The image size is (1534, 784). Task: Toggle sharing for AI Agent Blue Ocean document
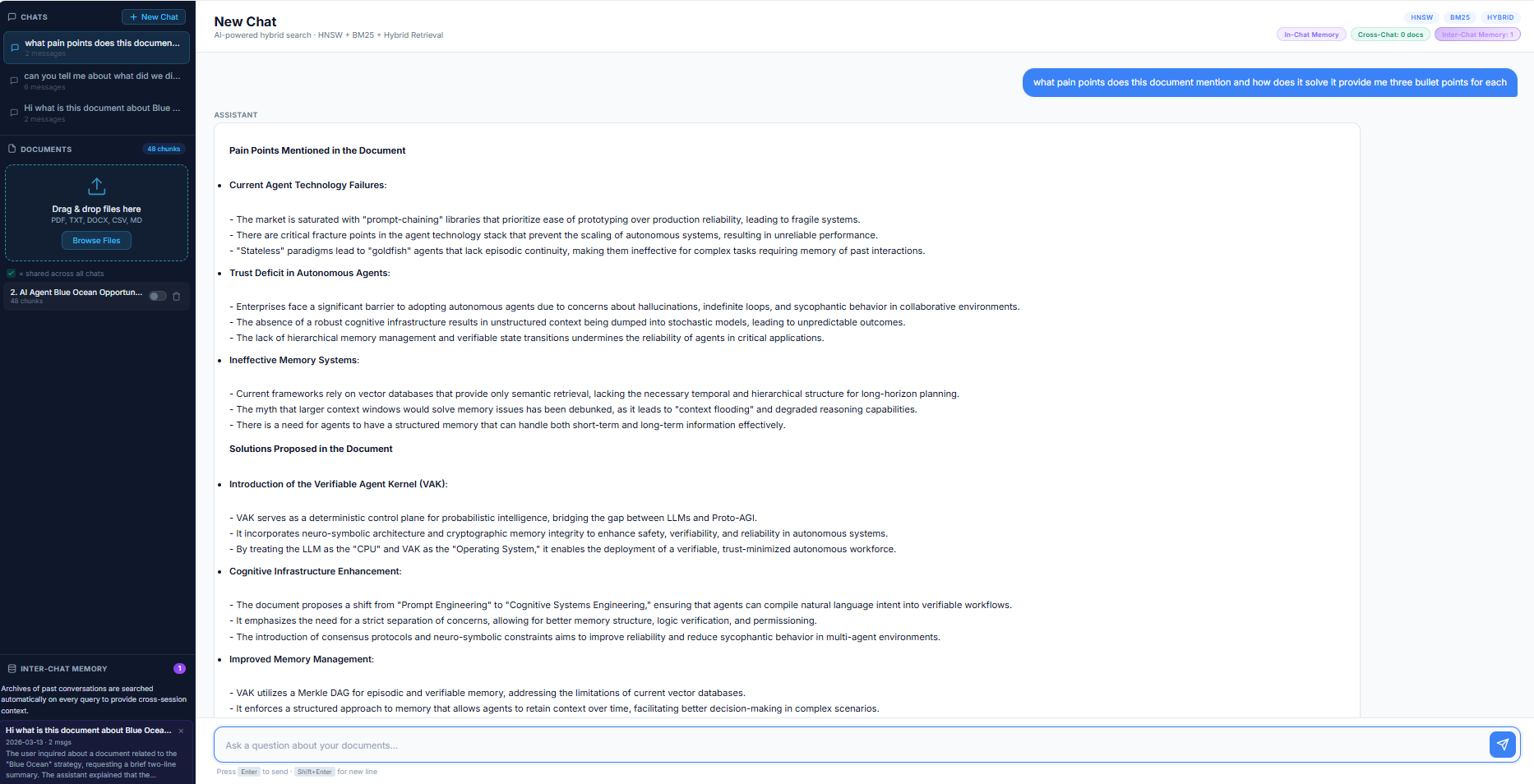pos(158,296)
